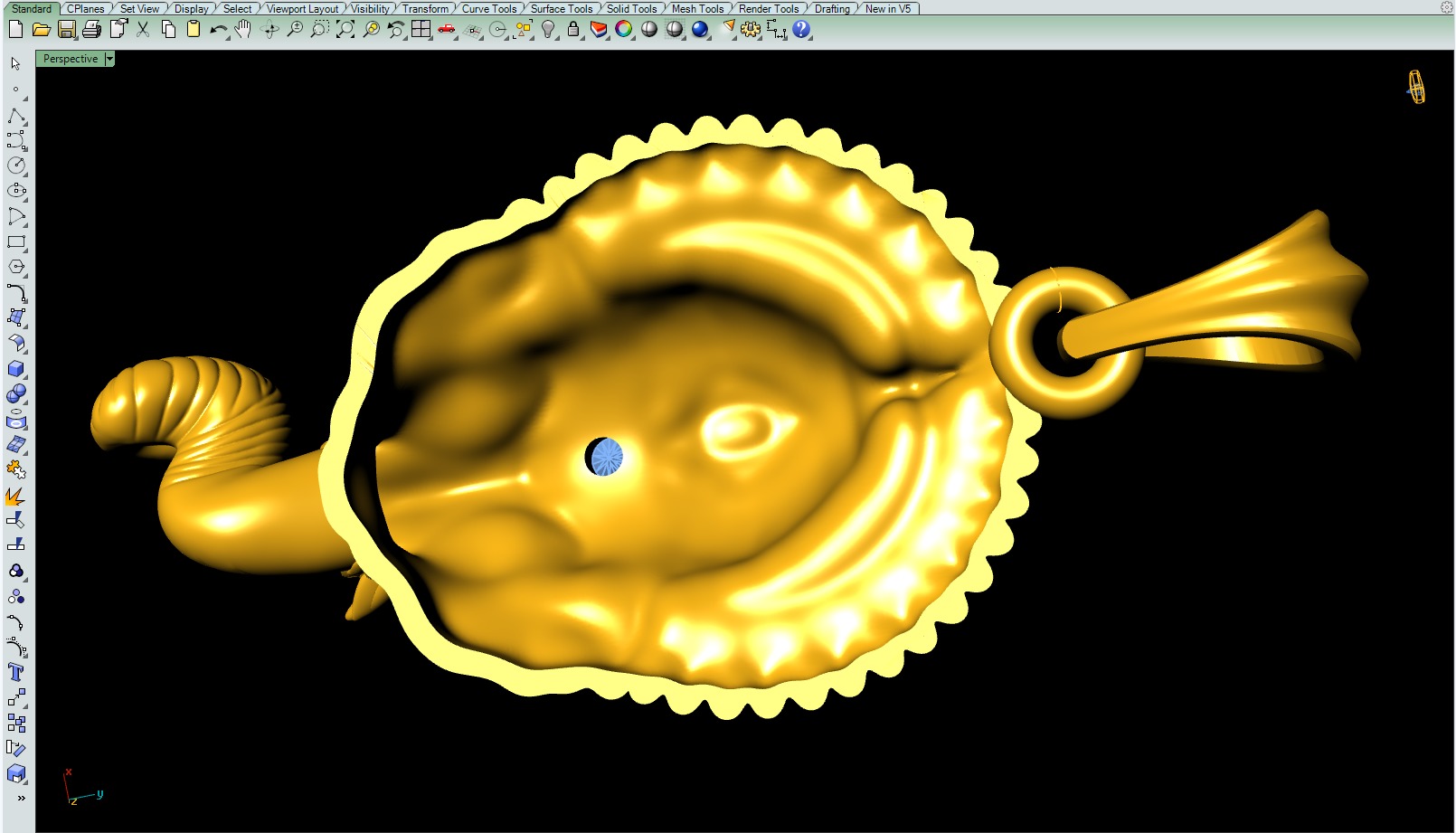Click the 4 Viewports layout icon
This screenshot has height=833, width=1456.
tap(421, 29)
